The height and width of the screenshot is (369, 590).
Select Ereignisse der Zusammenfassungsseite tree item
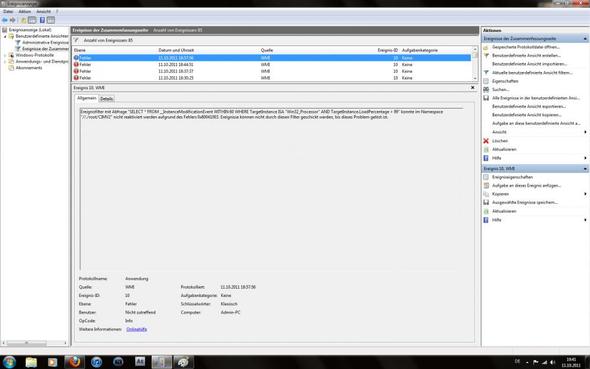click(x=45, y=49)
